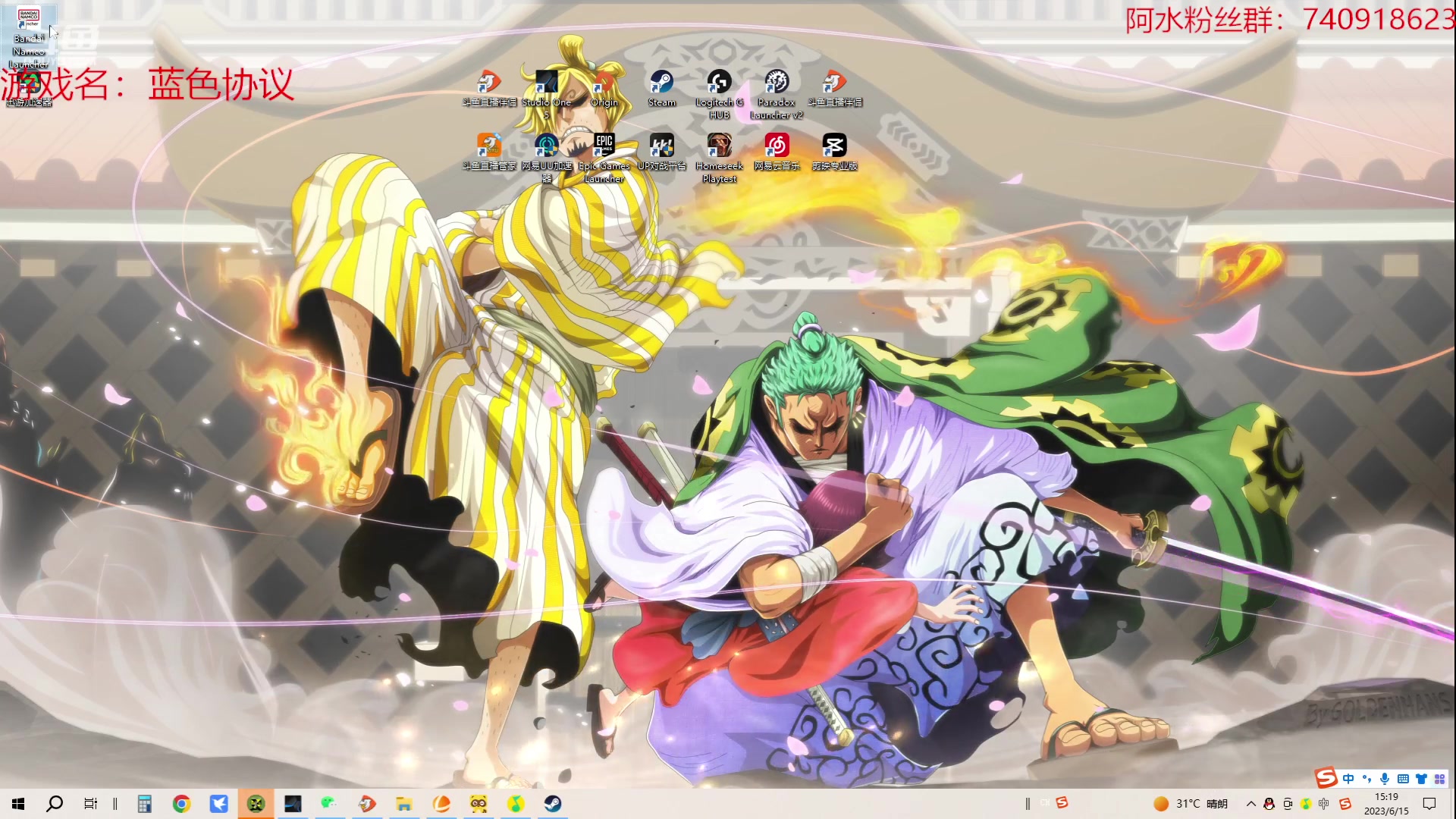The image size is (1456, 819).
Task: Open QQ Music tray icon
Action: [1306, 804]
